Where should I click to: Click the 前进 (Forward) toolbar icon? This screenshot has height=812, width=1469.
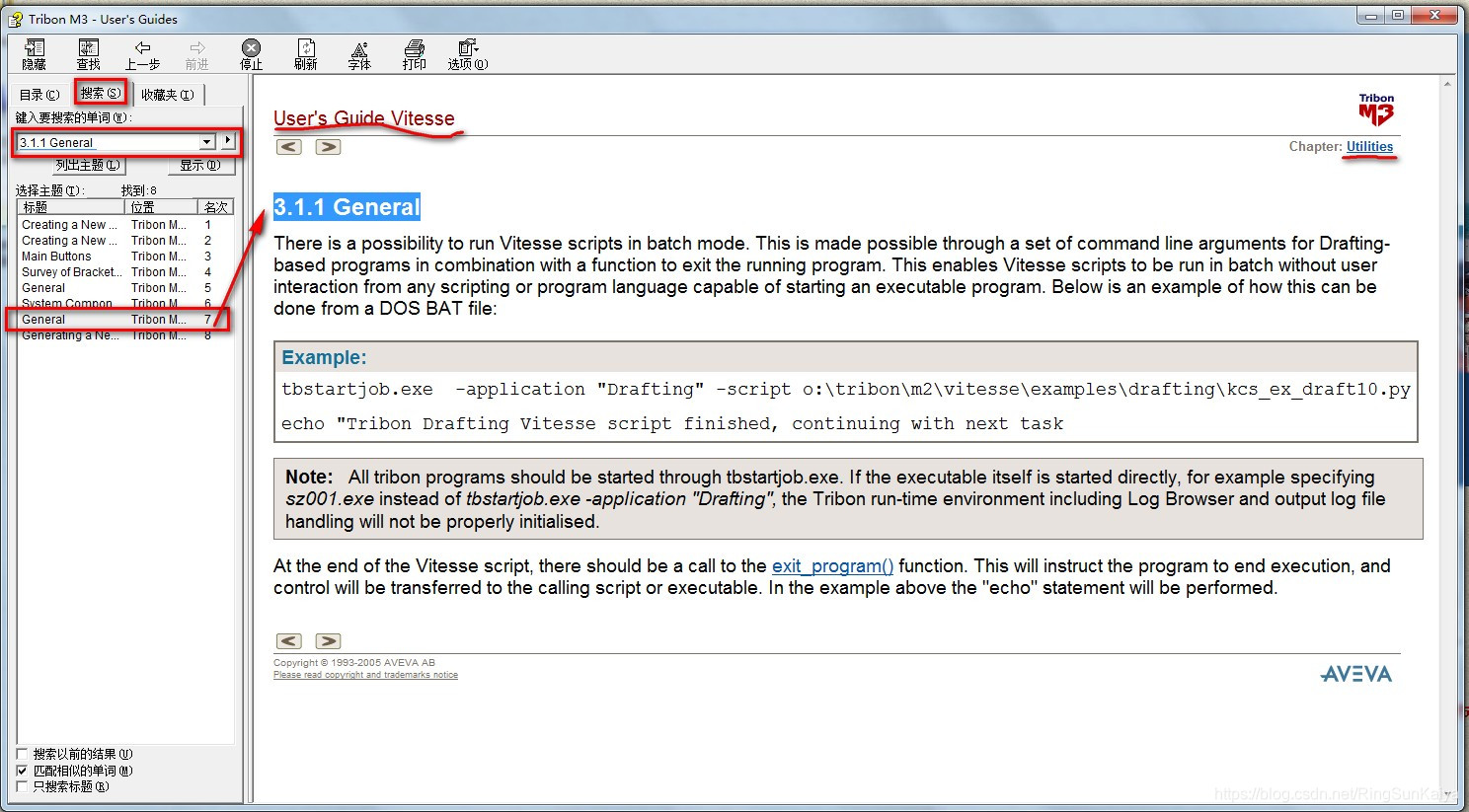tap(197, 54)
